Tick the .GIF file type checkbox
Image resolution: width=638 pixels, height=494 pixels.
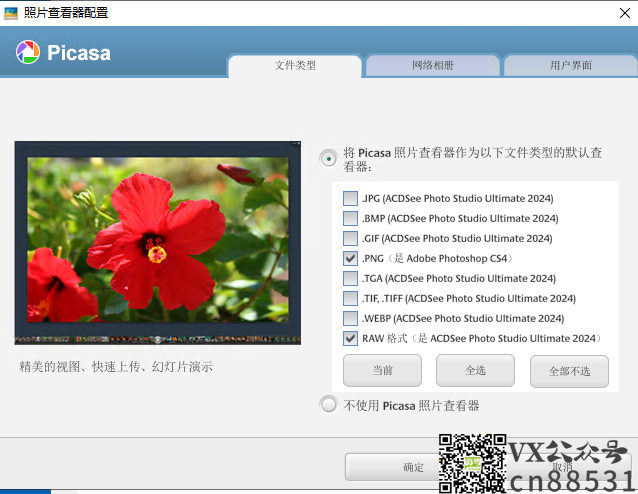[350, 238]
